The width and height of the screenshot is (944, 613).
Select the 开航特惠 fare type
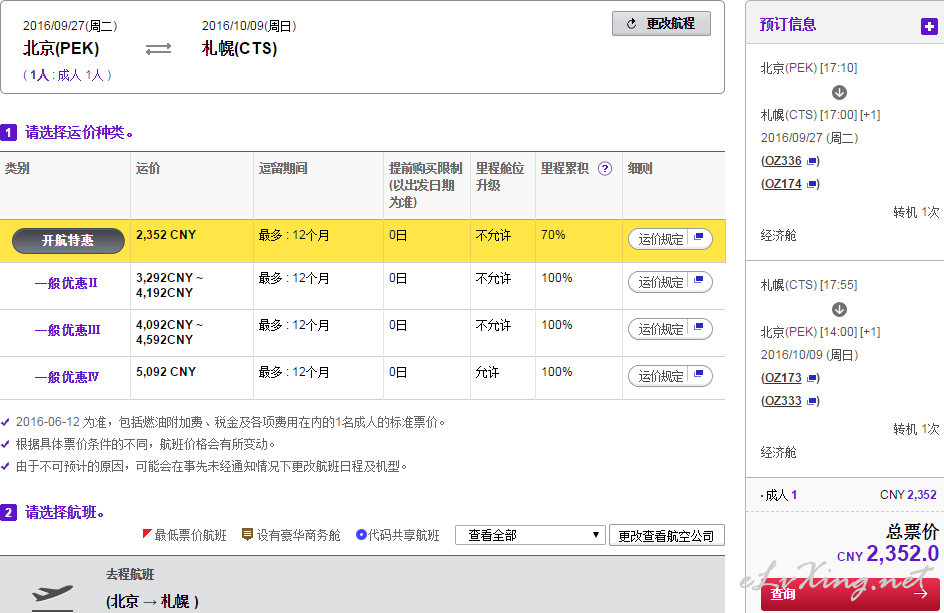point(68,241)
